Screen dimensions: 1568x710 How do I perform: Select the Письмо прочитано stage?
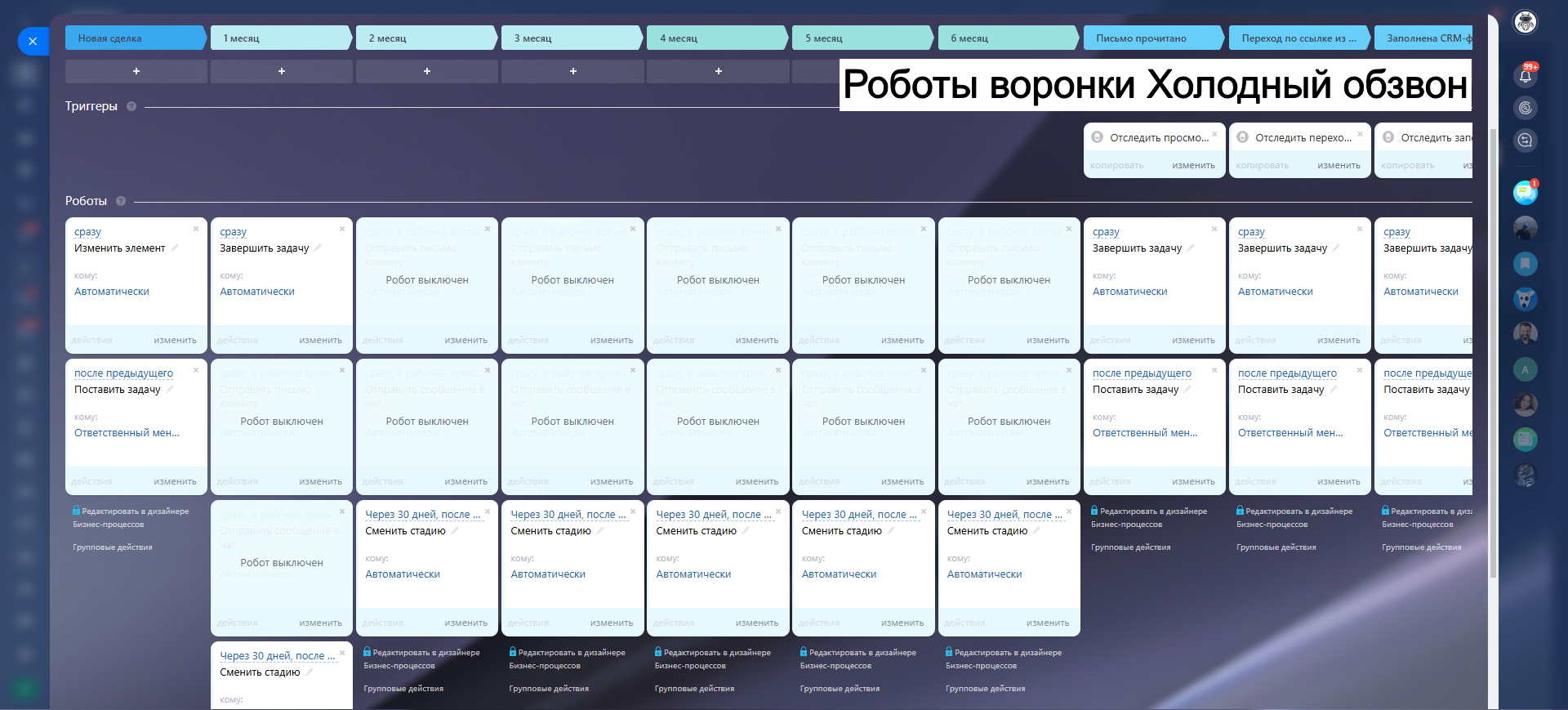click(1154, 38)
